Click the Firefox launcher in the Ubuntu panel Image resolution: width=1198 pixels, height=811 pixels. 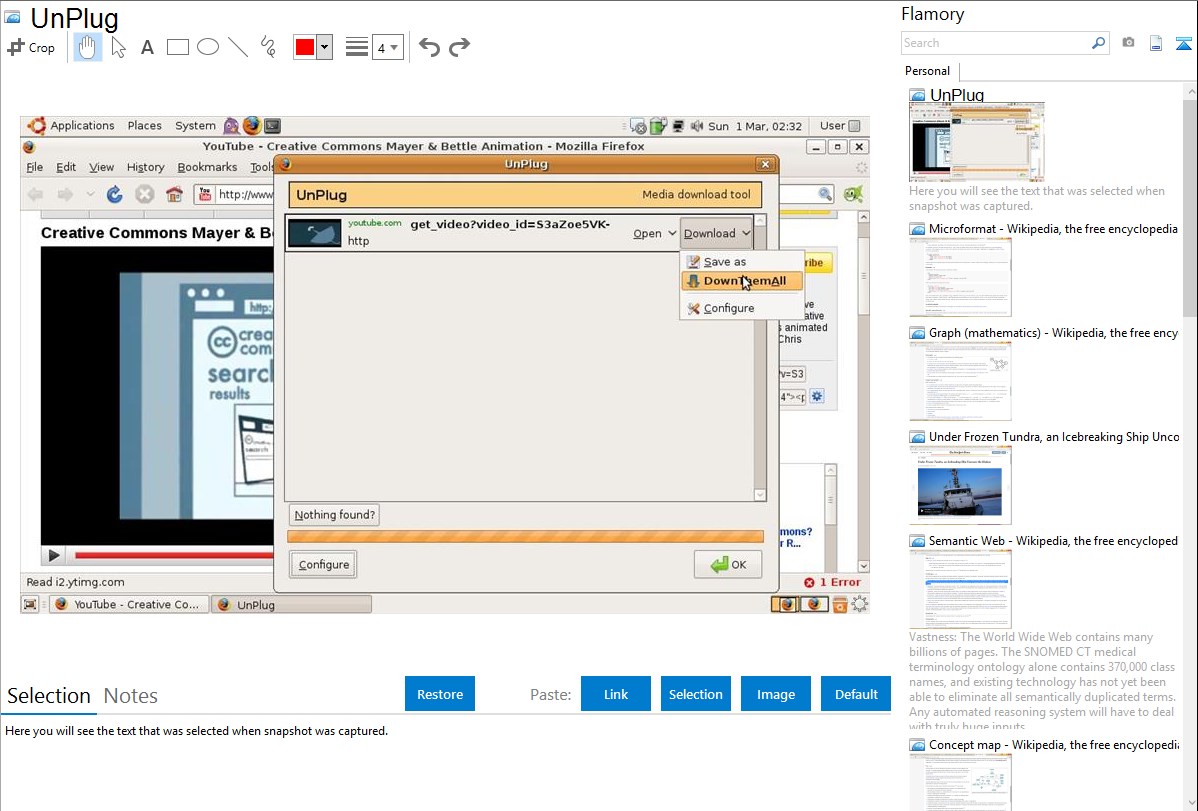pyautogui.click(x=251, y=125)
